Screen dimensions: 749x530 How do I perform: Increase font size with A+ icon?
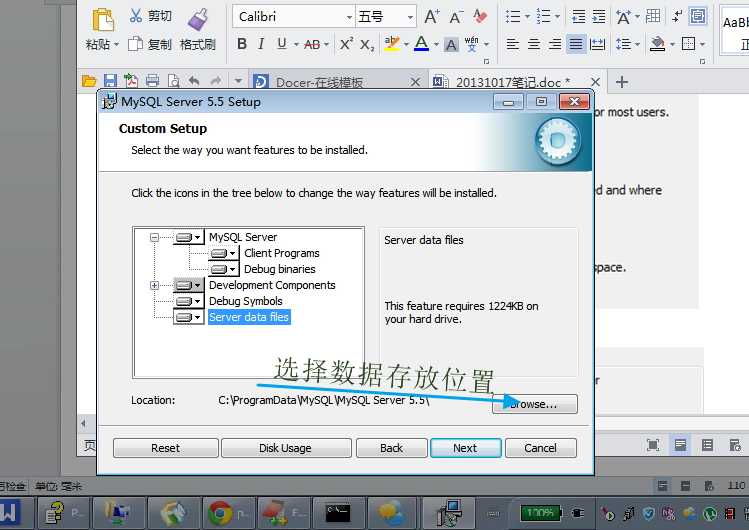coord(432,17)
